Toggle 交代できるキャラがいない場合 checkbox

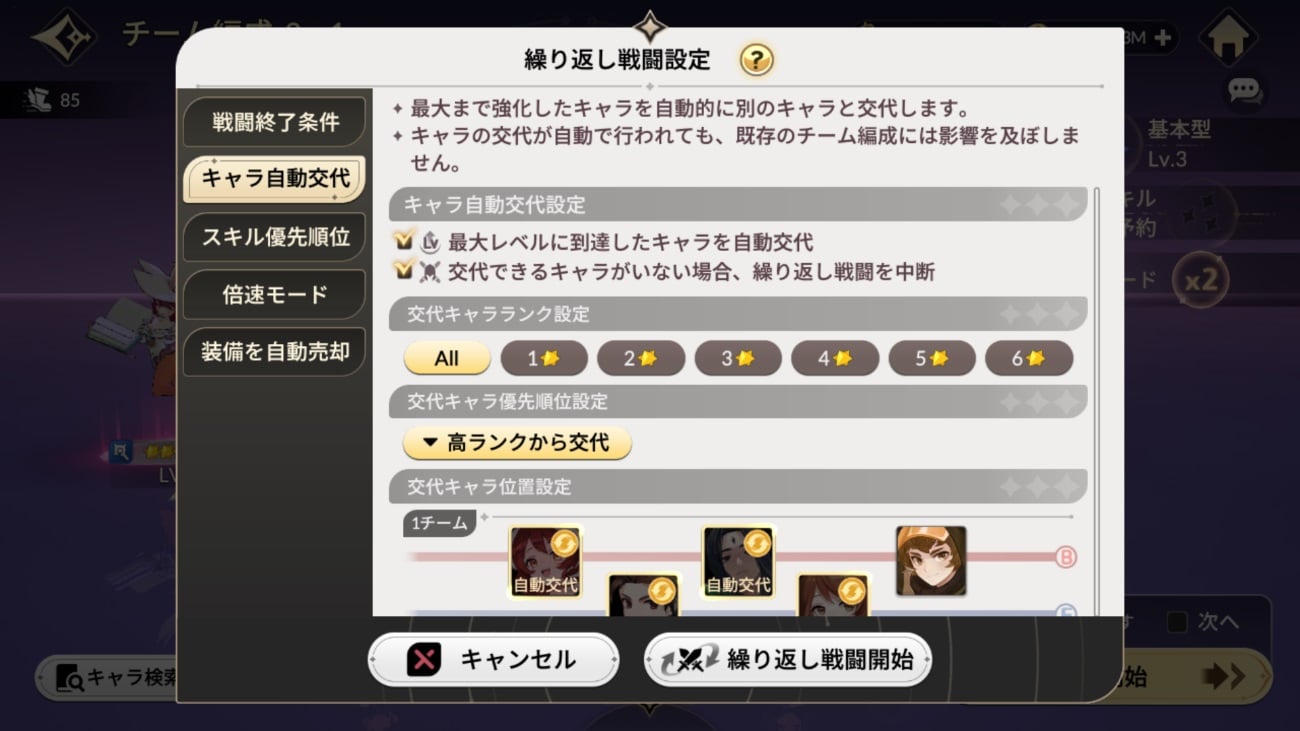[x=405, y=270]
